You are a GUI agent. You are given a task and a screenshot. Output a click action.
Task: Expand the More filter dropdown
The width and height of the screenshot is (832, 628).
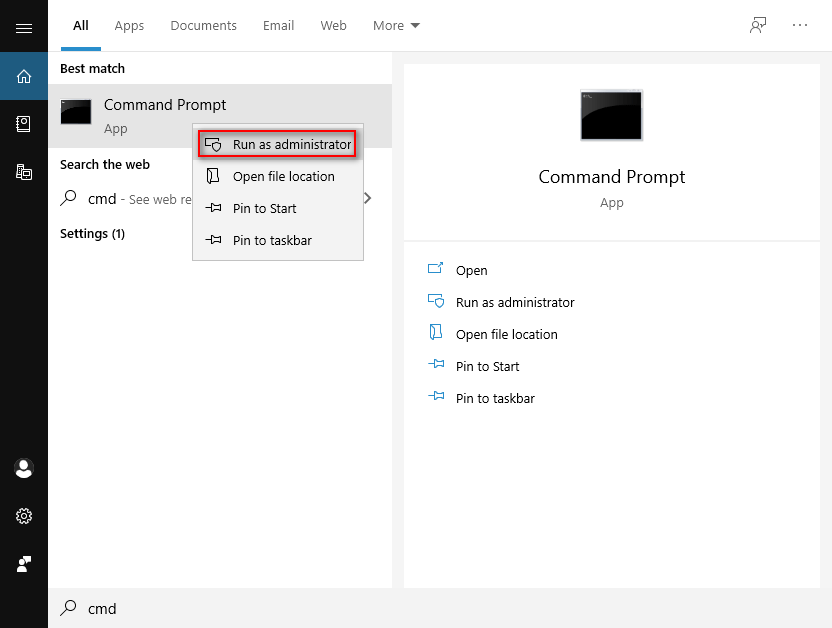396,25
